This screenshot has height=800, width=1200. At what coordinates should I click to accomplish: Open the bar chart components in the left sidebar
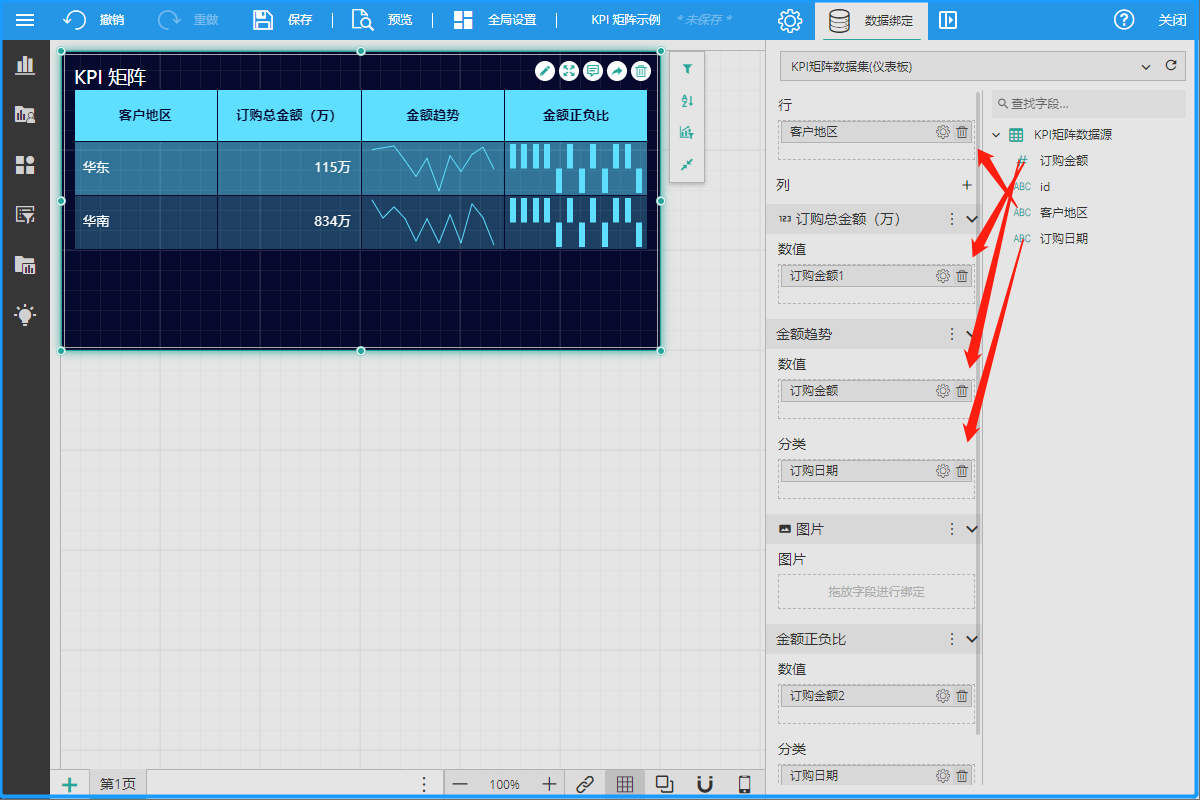[25, 65]
